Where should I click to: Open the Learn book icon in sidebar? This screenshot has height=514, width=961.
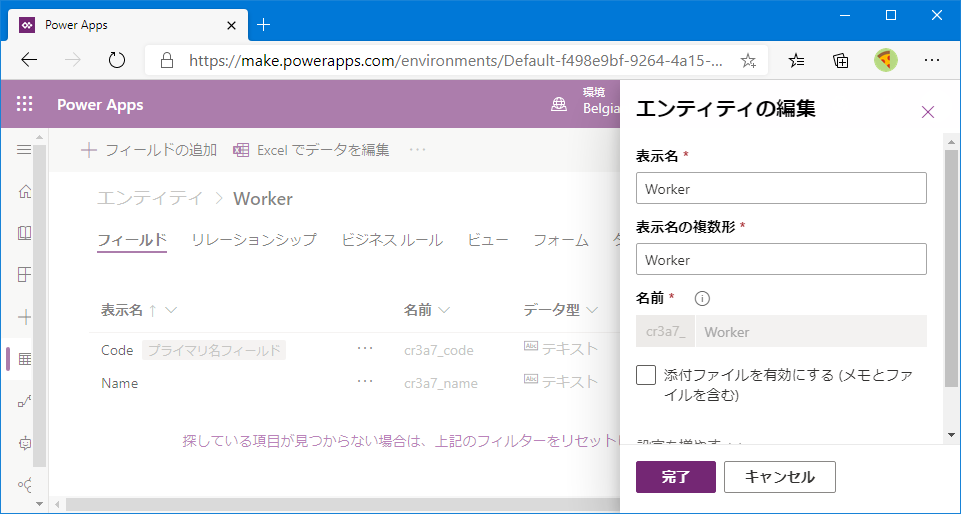(x=25, y=233)
